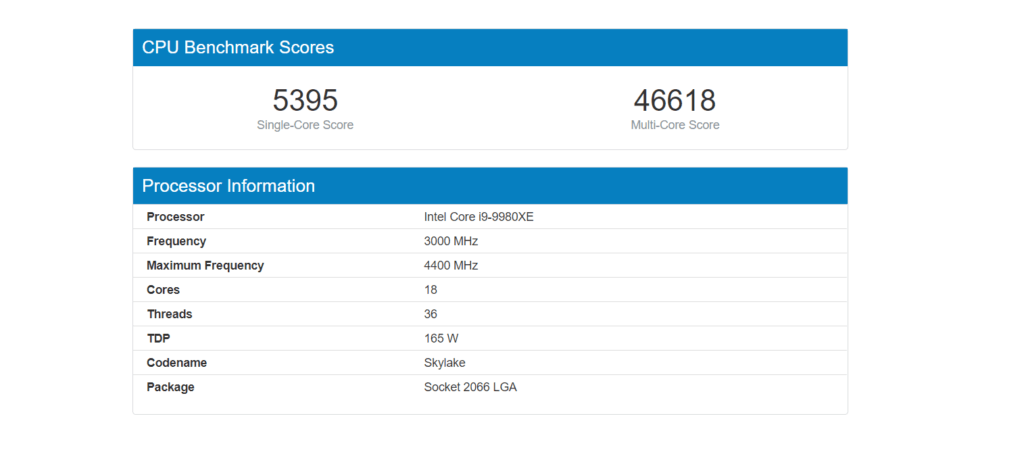The height and width of the screenshot is (454, 1024).
Task: Click the Codename row label
Action: (x=176, y=363)
